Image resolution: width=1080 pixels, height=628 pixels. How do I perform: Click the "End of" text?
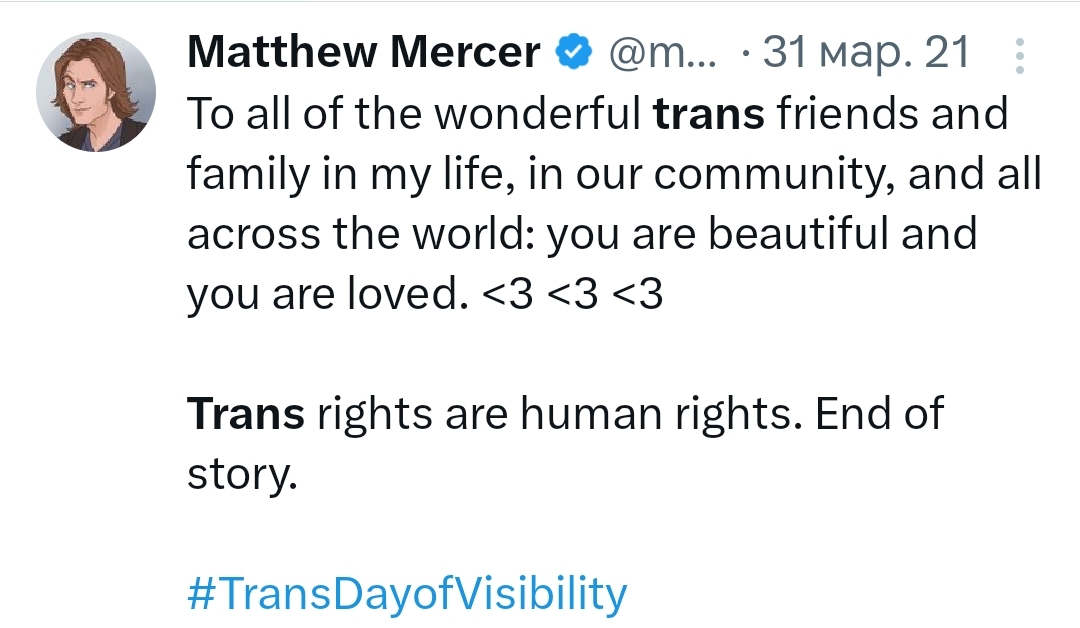pos(879,413)
